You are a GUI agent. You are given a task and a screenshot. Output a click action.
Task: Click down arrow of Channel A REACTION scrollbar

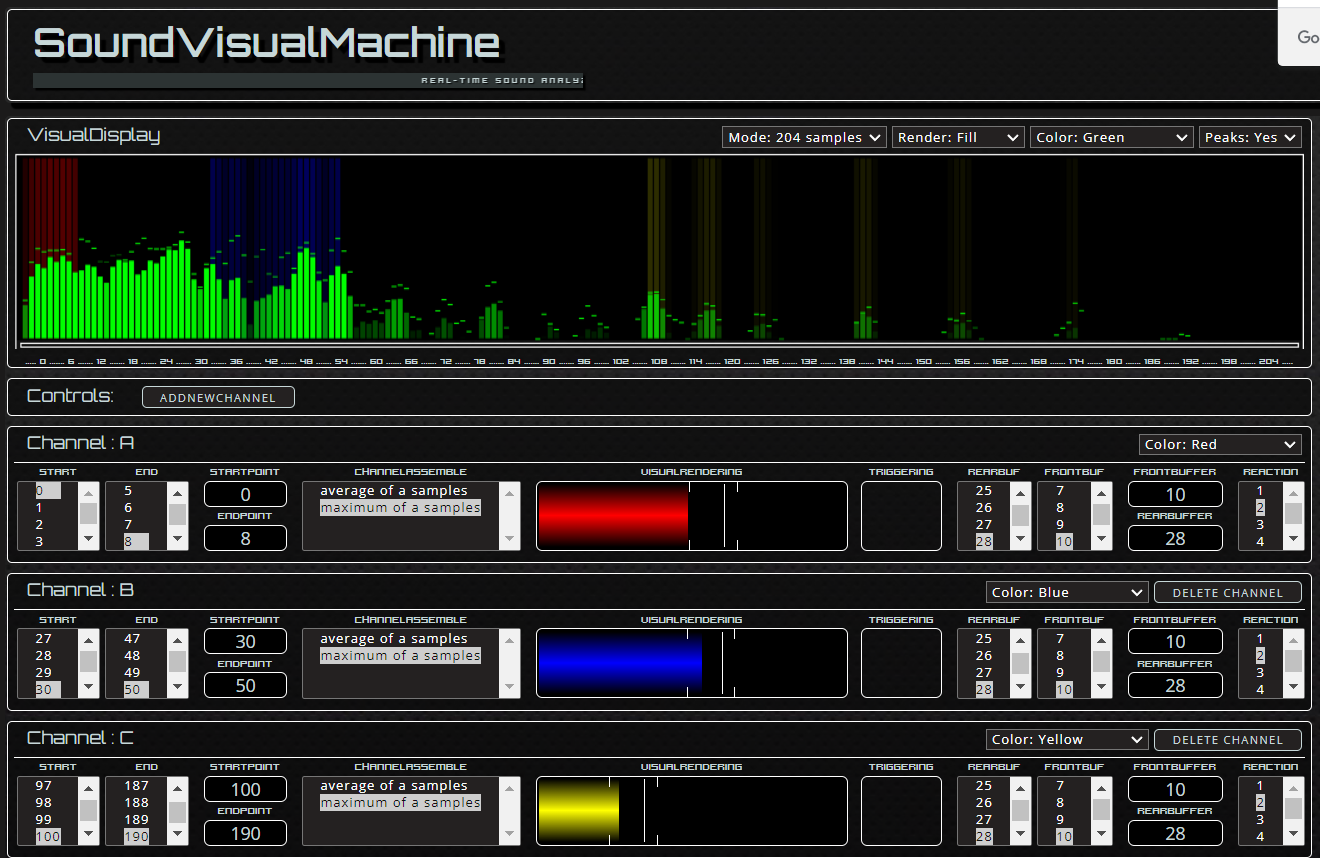(1294, 540)
